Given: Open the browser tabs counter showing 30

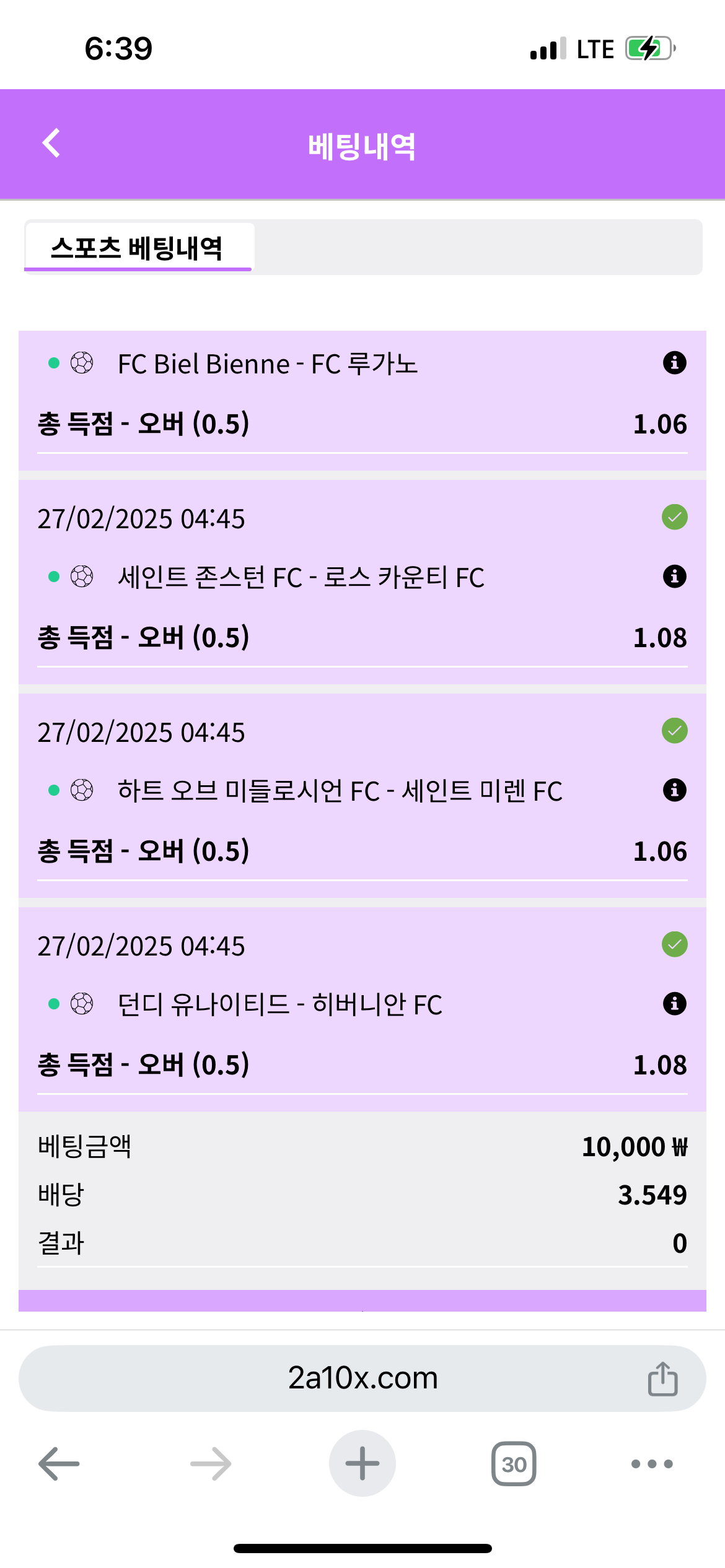Looking at the screenshot, I should 514,1464.
